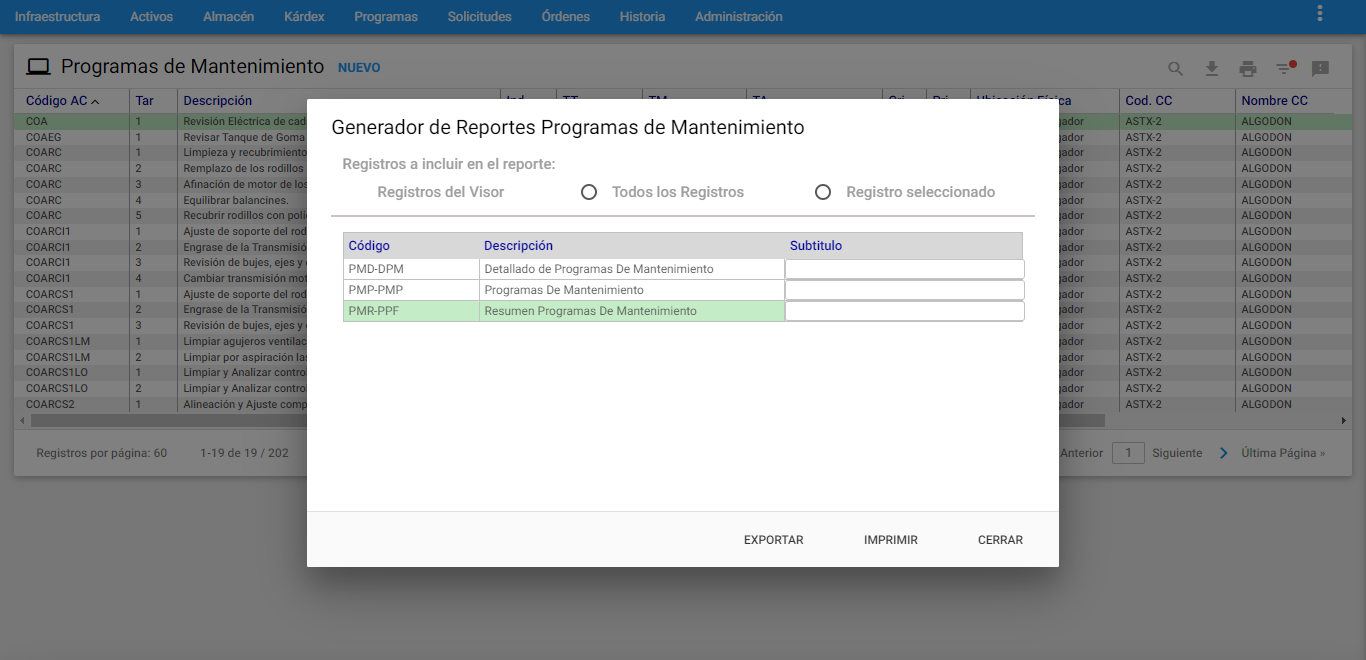The image size is (1366, 660).
Task: Click Registros por página: 60 text
Action: point(101,453)
